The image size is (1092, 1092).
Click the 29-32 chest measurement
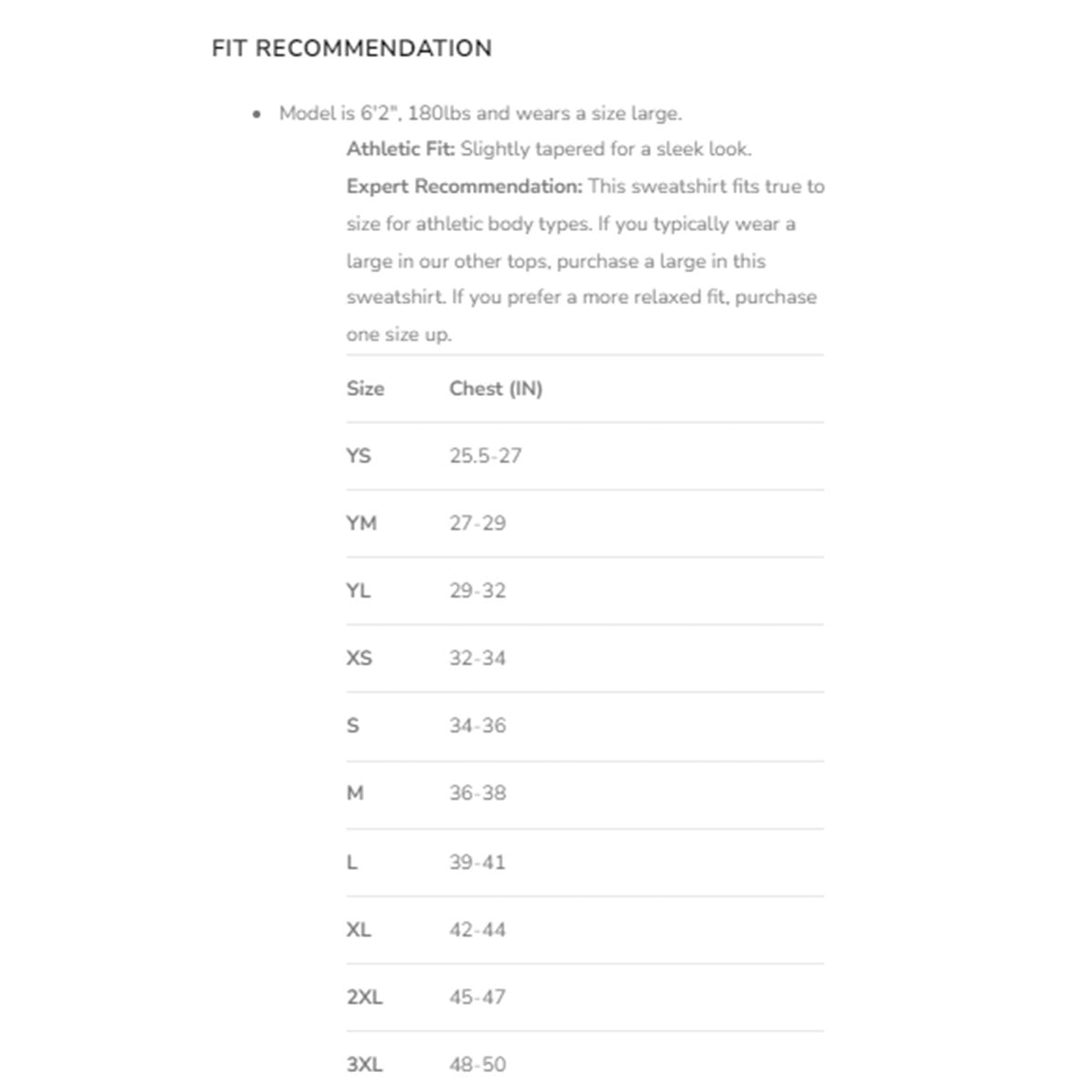point(477,591)
